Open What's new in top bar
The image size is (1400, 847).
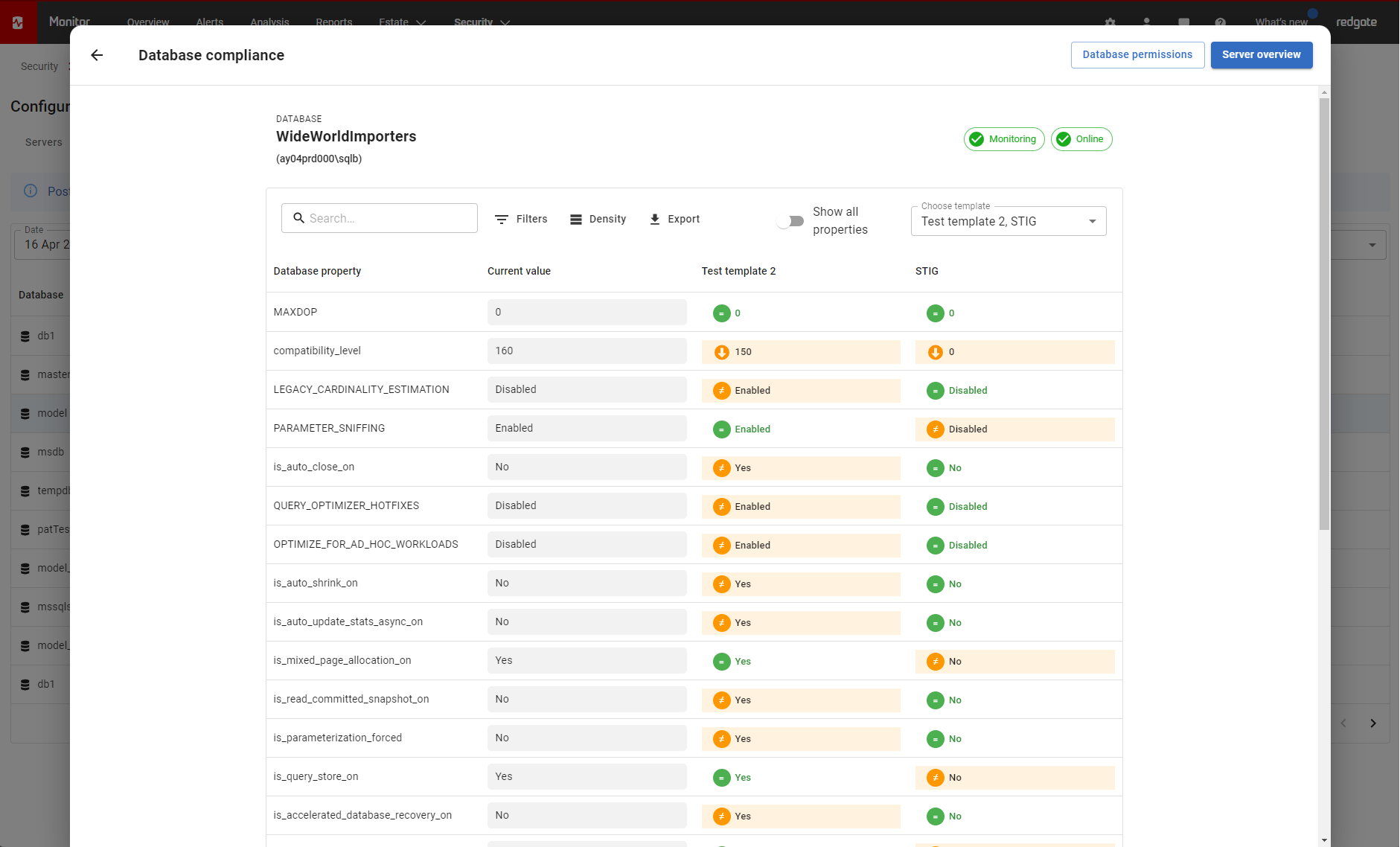tap(1281, 22)
